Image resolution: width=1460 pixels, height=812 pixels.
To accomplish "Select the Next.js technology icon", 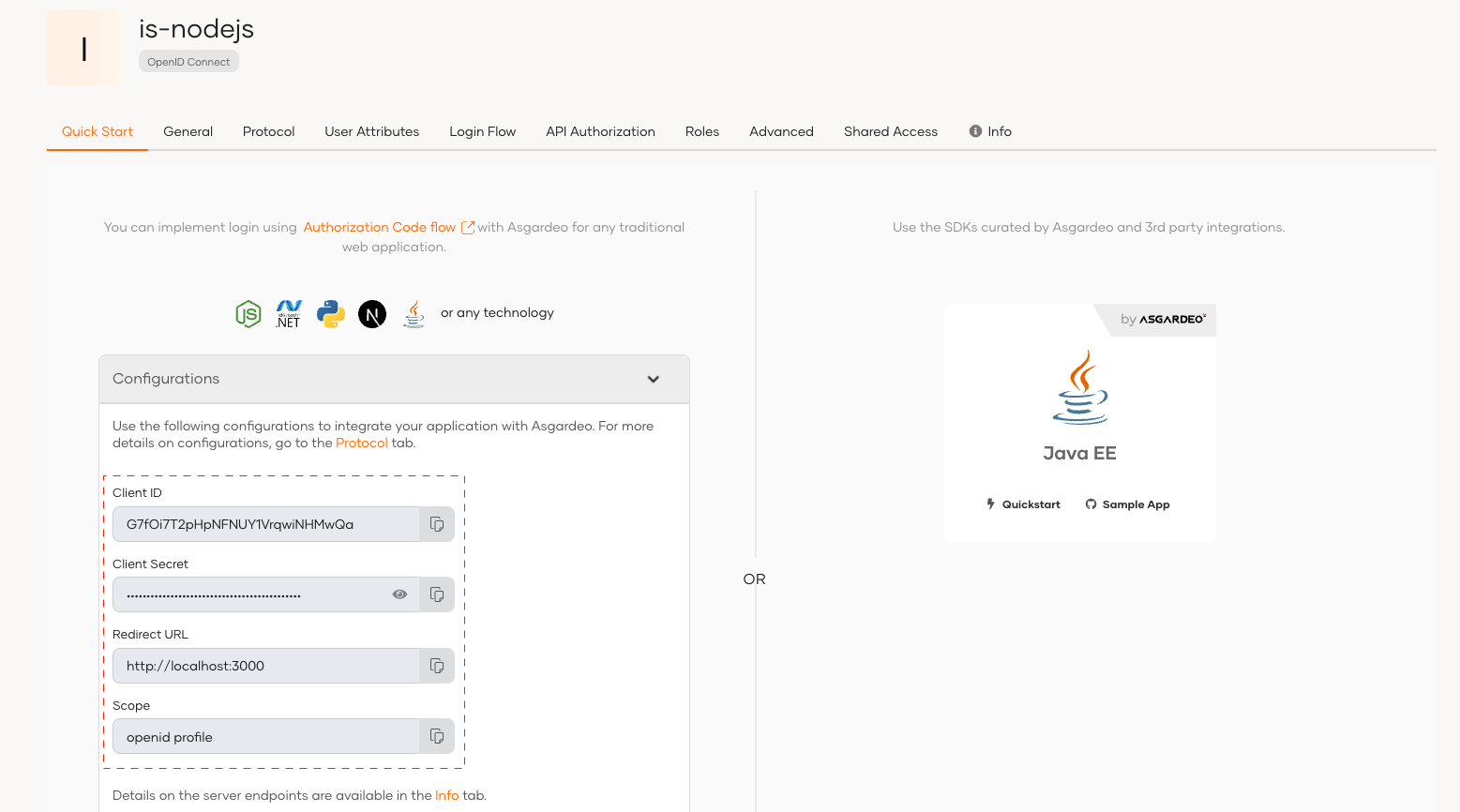I will (x=372, y=313).
